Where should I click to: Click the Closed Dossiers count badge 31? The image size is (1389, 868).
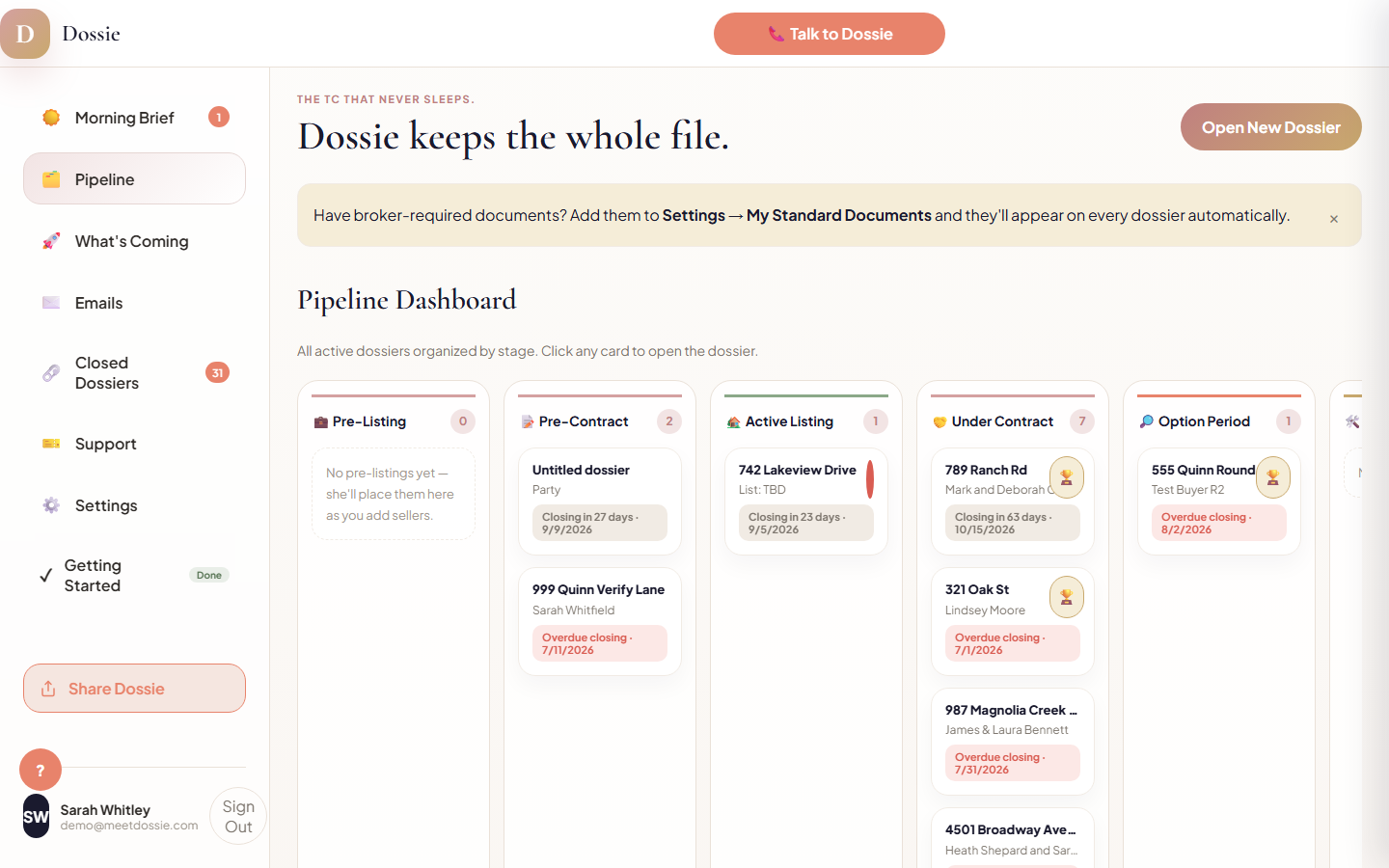tap(218, 372)
